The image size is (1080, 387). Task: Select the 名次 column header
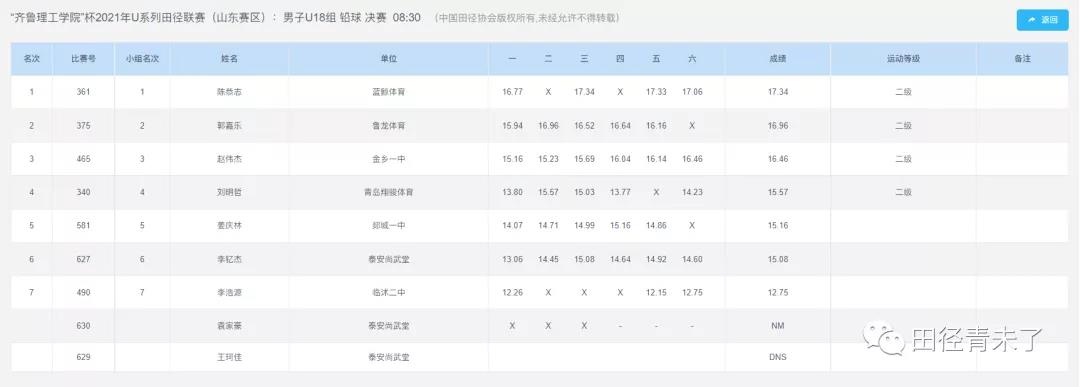click(x=32, y=59)
